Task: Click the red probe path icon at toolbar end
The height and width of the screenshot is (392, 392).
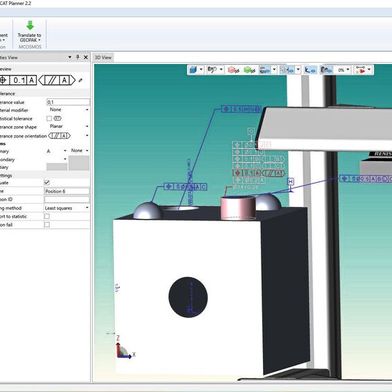Action: 361,70
